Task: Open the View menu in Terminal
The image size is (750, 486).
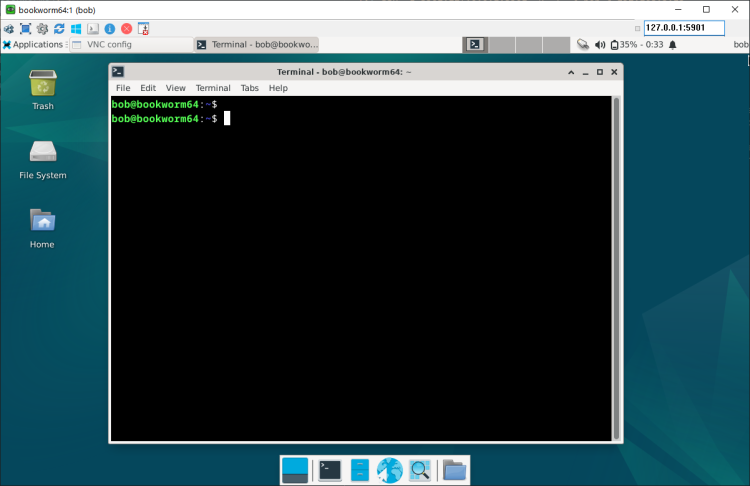Action: [176, 88]
